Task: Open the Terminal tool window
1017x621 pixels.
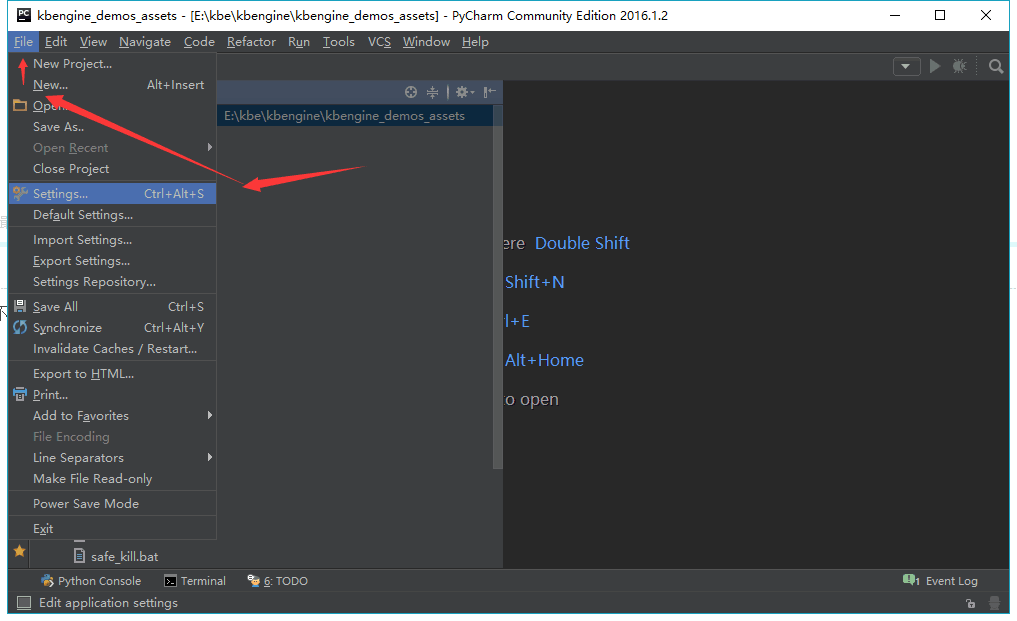Action: tap(195, 581)
